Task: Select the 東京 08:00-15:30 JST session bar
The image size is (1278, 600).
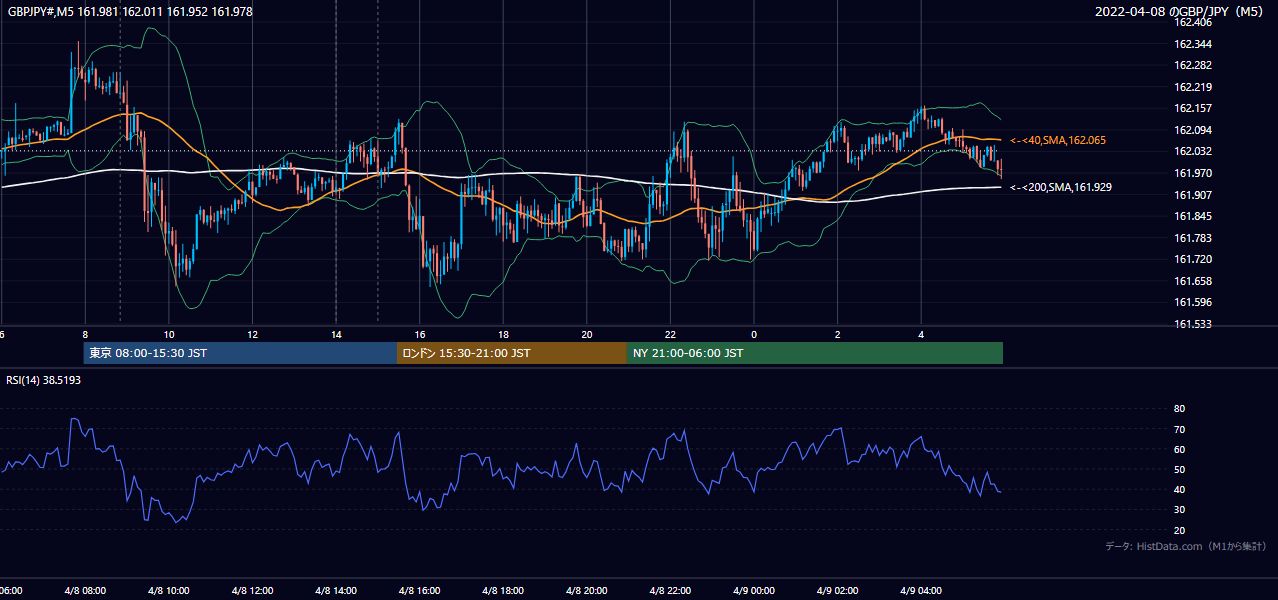Action: pyautogui.click(x=240, y=353)
